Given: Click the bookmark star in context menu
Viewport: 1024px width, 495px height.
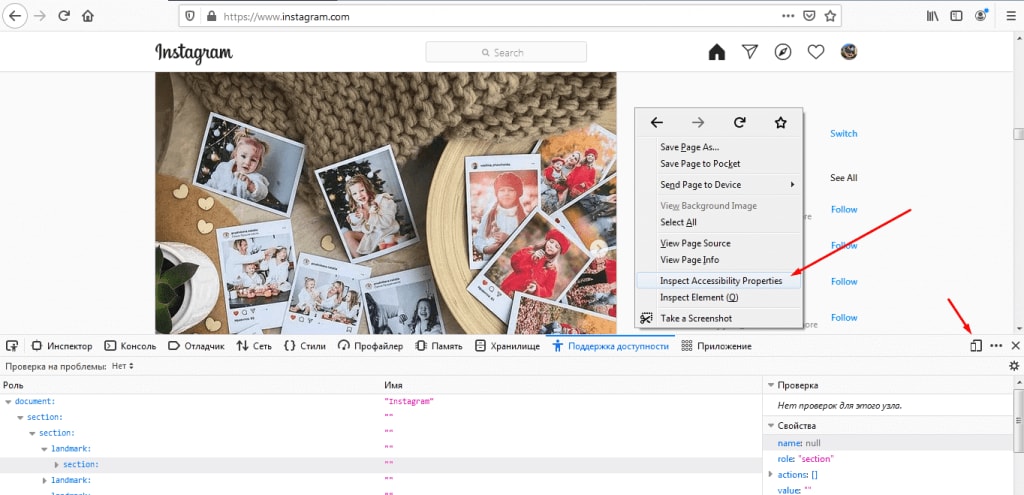Looking at the screenshot, I should coord(780,122).
